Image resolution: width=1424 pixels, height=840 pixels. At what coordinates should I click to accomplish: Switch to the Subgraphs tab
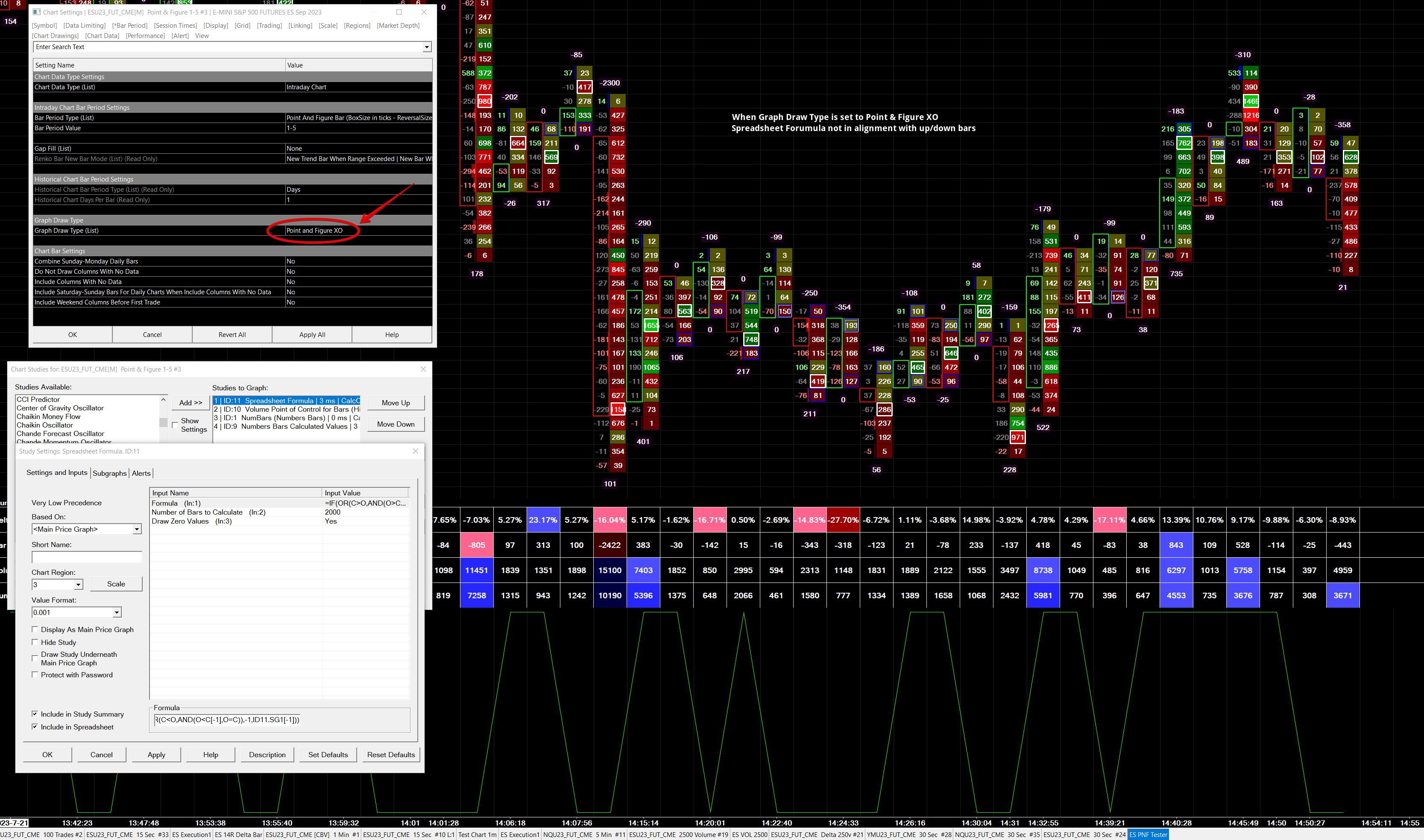point(109,473)
